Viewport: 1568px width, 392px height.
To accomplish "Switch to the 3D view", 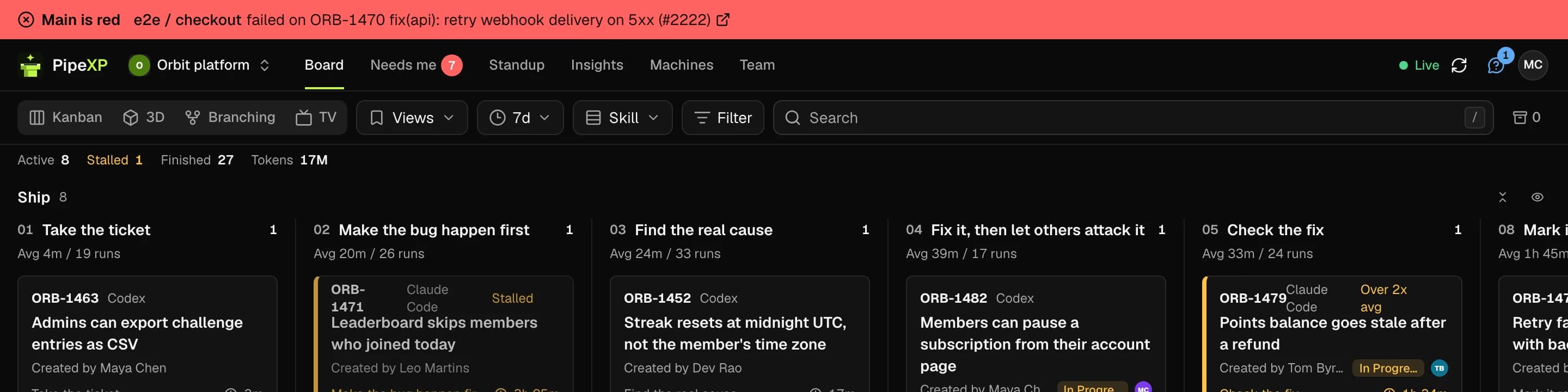I will click(x=144, y=118).
